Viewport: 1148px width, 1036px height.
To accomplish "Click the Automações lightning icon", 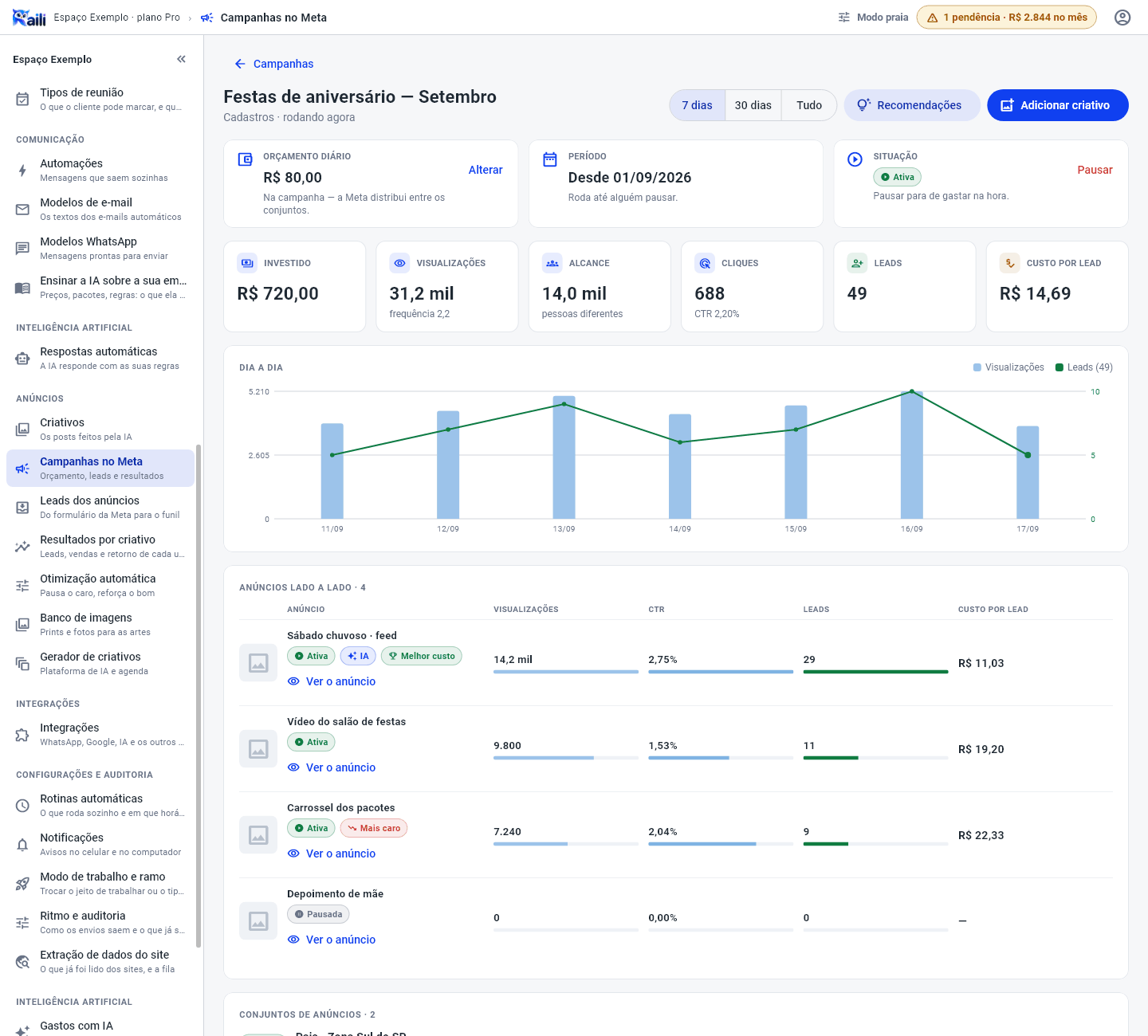I will pos(22,170).
